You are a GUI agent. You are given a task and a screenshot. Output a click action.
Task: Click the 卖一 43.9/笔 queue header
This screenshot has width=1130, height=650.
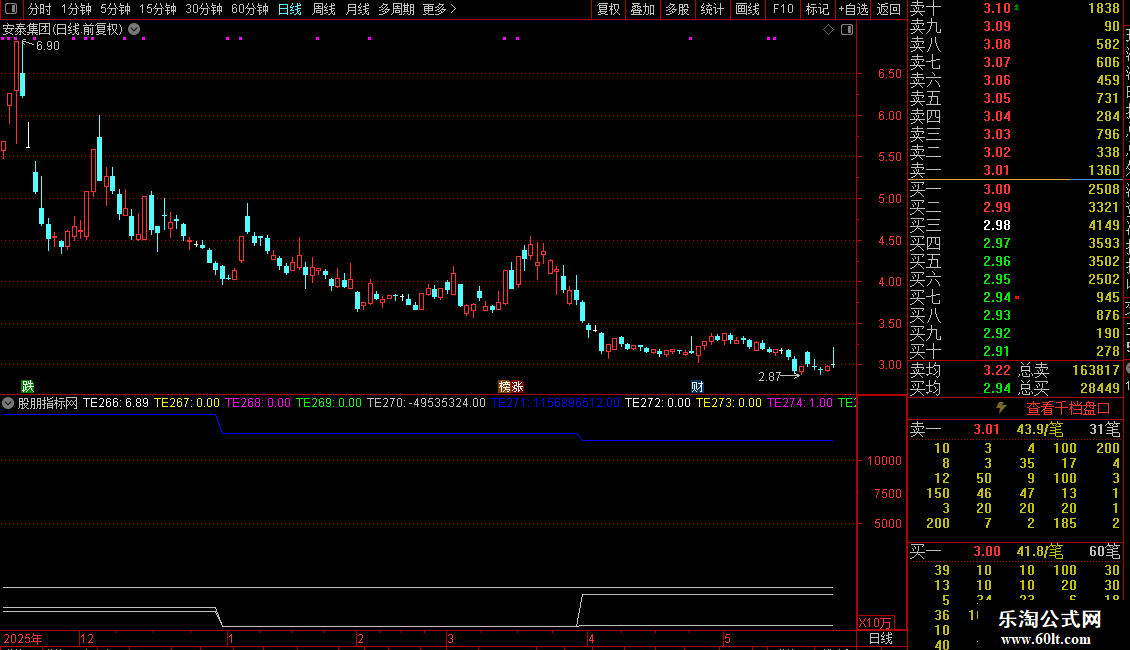(x=1015, y=429)
